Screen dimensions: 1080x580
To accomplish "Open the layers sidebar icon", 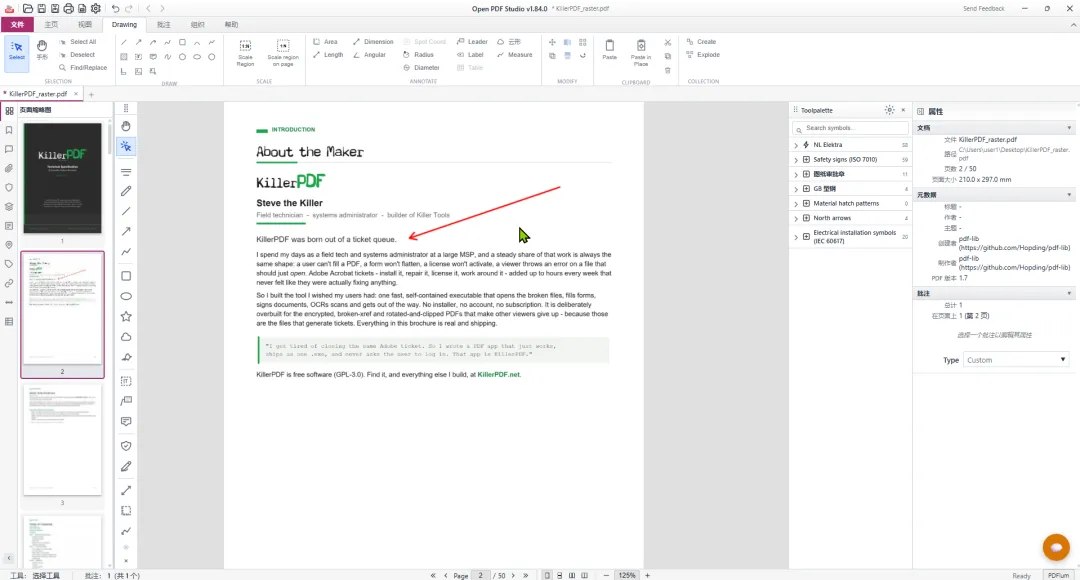I will (x=9, y=207).
